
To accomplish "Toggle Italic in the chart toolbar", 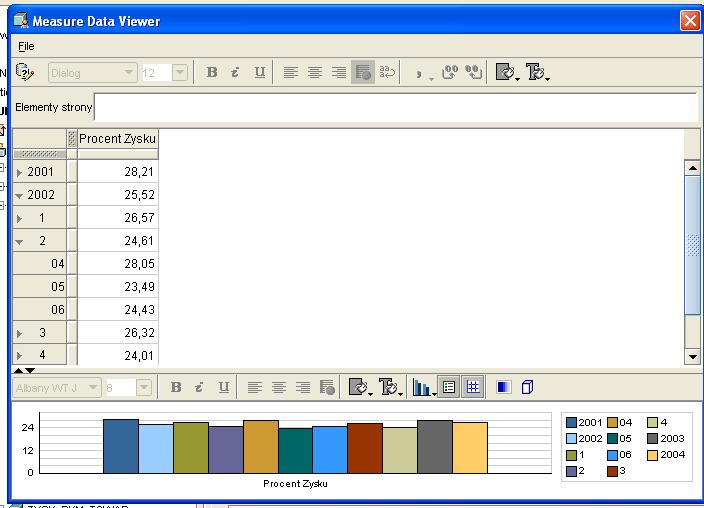I will (199, 387).
